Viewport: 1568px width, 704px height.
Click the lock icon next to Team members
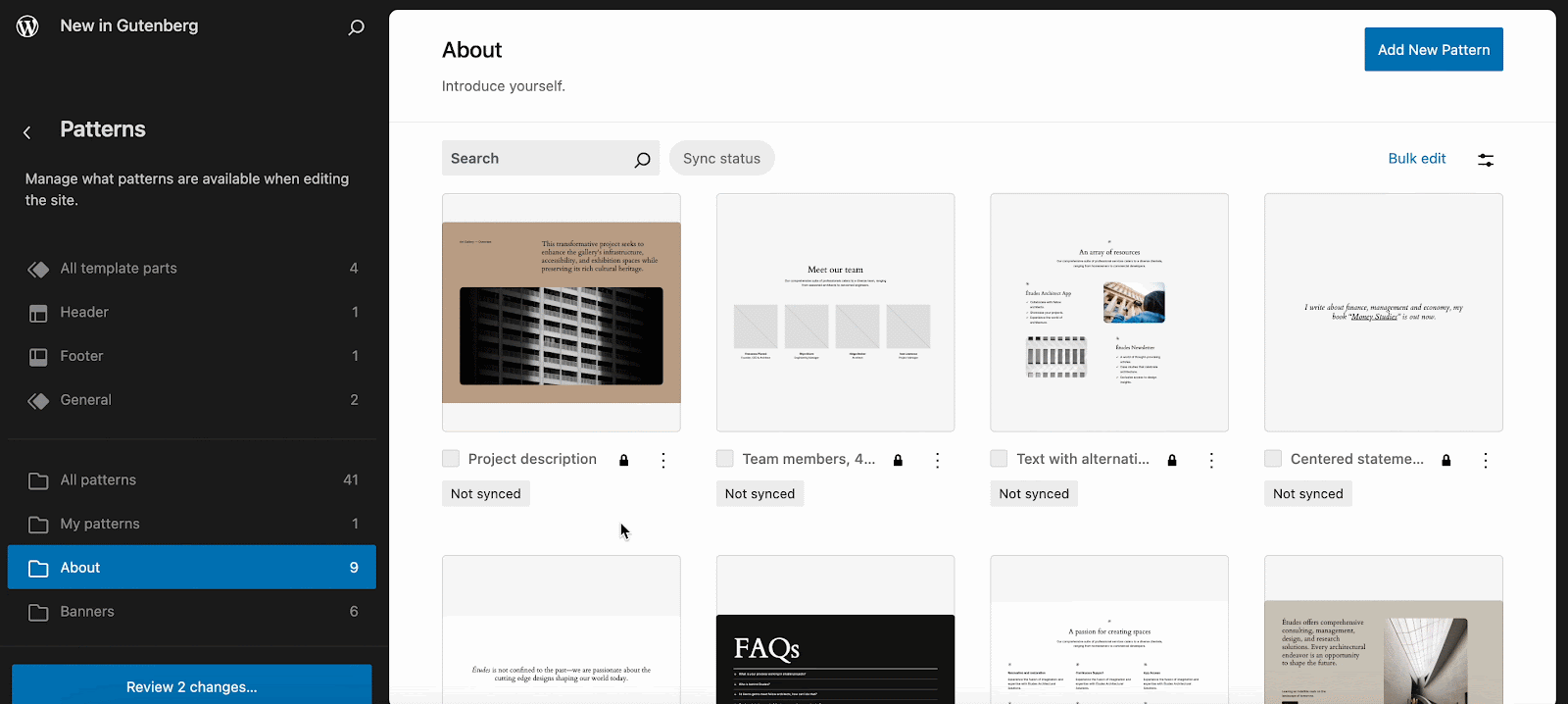pyautogui.click(x=898, y=460)
